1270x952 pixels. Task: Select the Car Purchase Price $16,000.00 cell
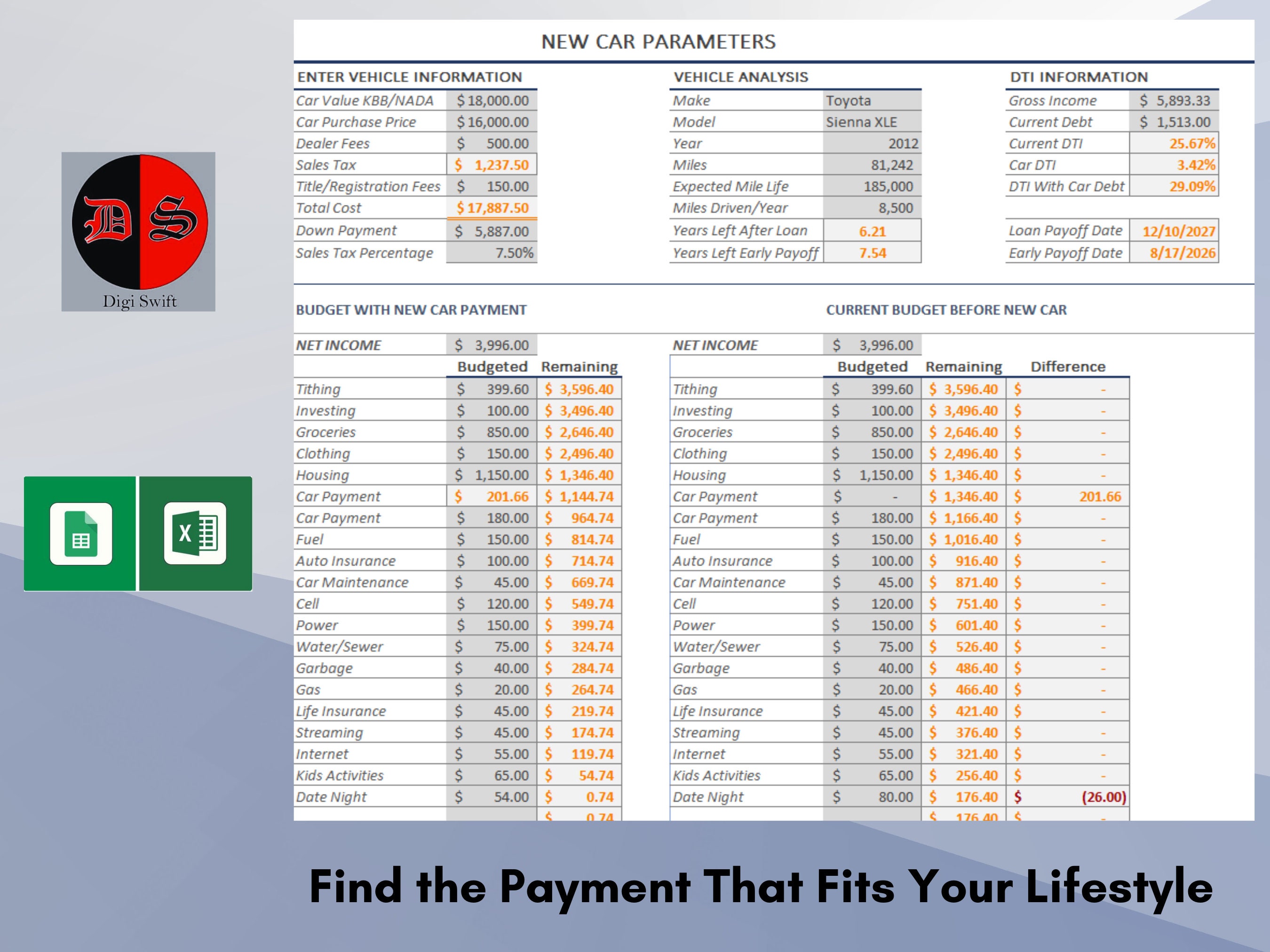point(492,122)
